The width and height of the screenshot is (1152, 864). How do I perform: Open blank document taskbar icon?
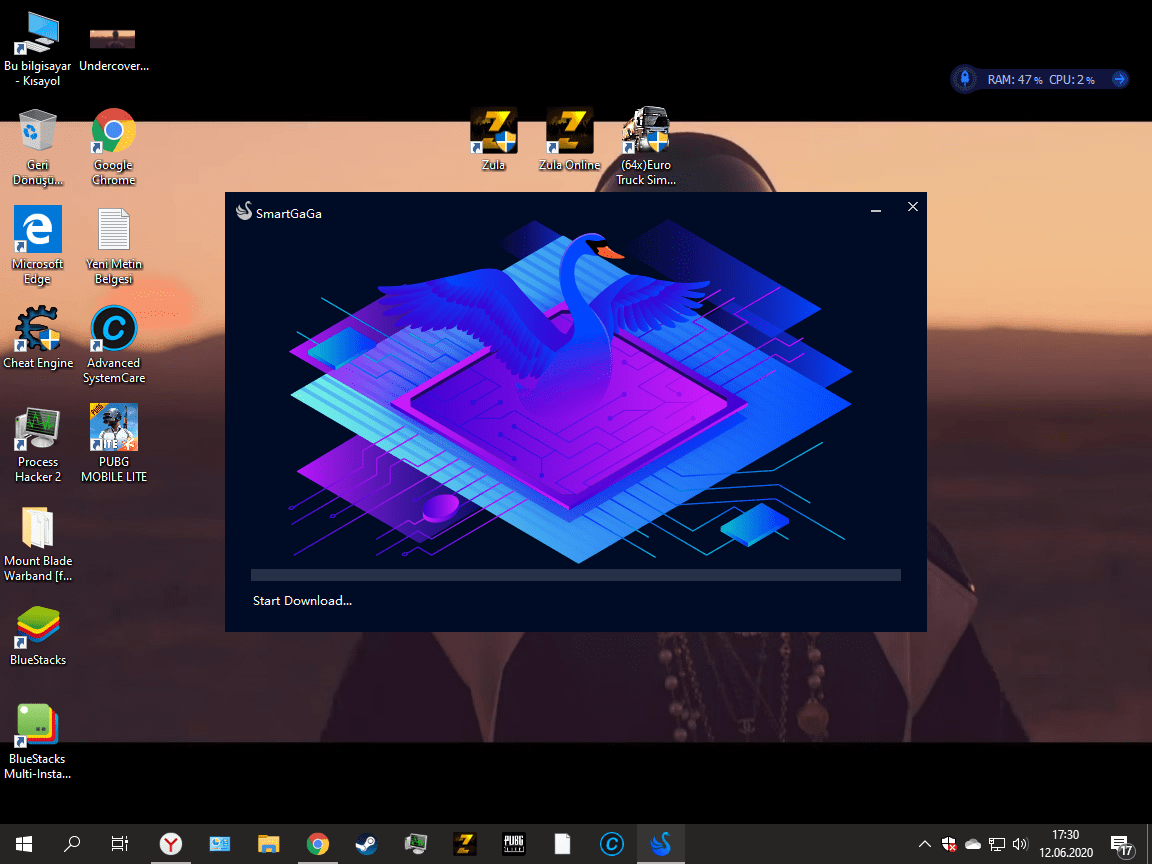[x=563, y=844]
